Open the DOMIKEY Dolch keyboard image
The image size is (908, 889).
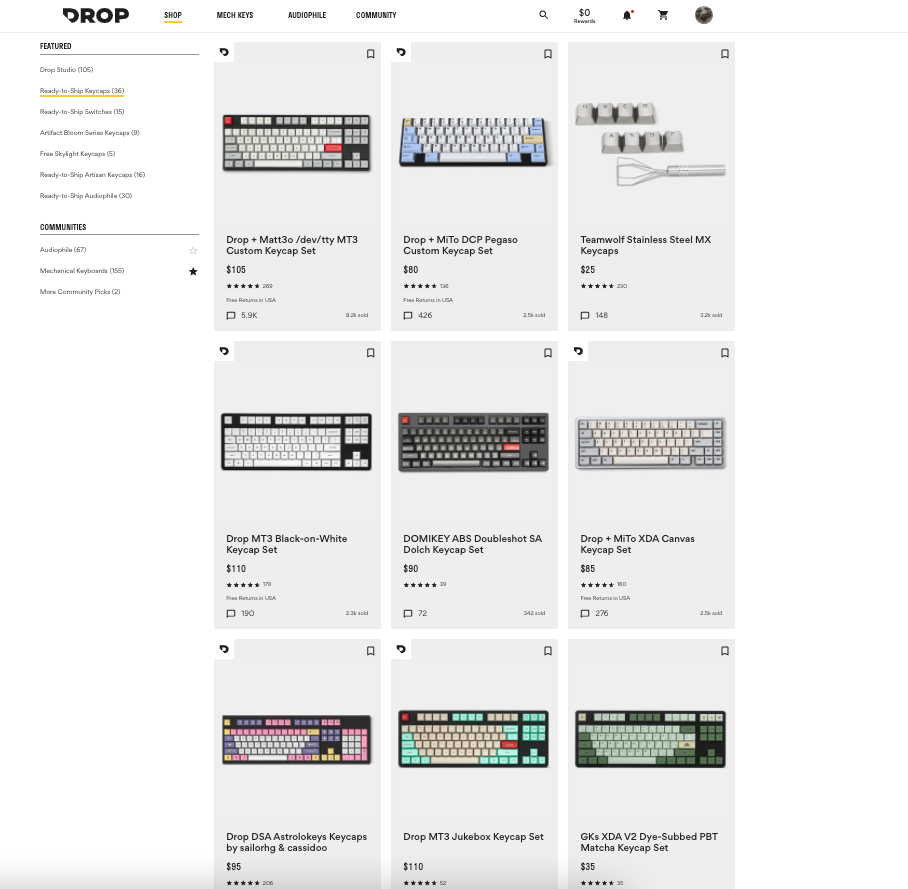pyautogui.click(x=474, y=442)
